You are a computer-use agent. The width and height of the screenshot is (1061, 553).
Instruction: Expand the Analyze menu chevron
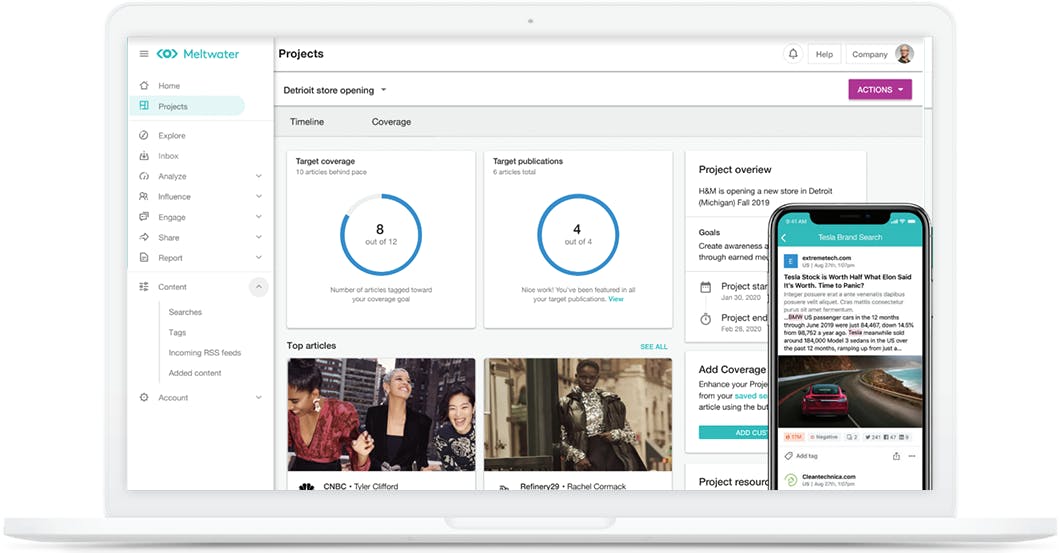pos(258,176)
